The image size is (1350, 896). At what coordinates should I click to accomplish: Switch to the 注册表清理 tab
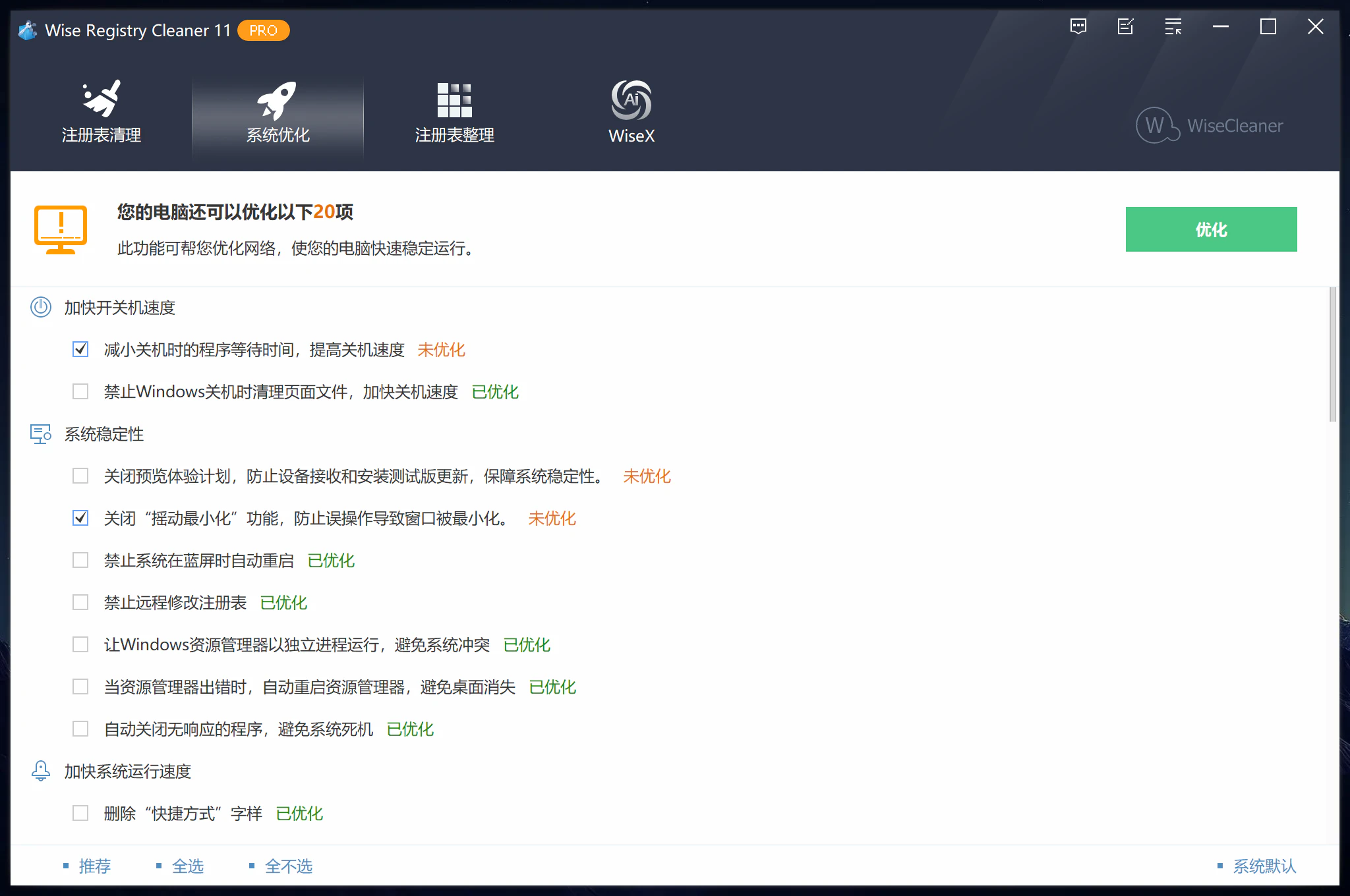[102, 134]
